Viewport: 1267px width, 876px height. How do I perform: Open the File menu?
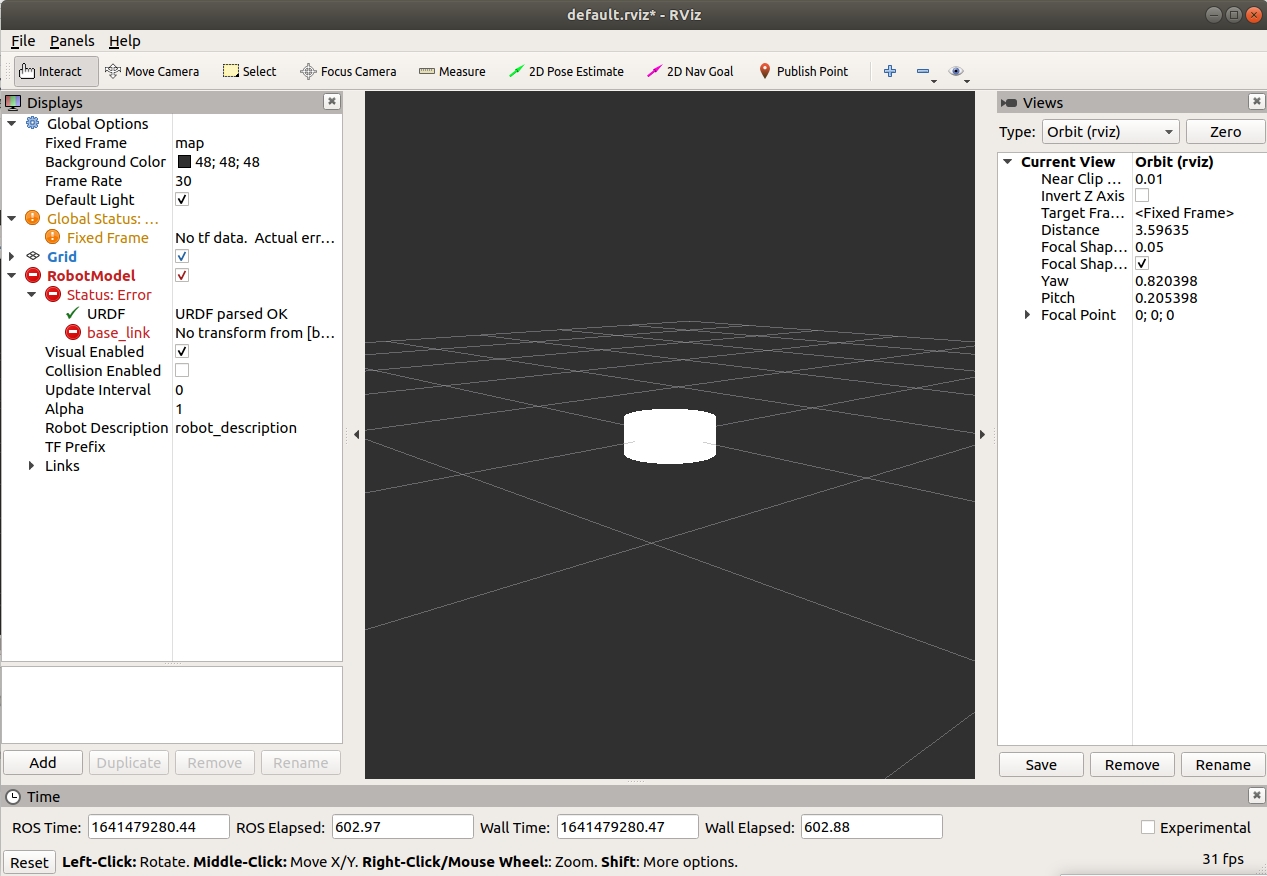tap(23, 41)
